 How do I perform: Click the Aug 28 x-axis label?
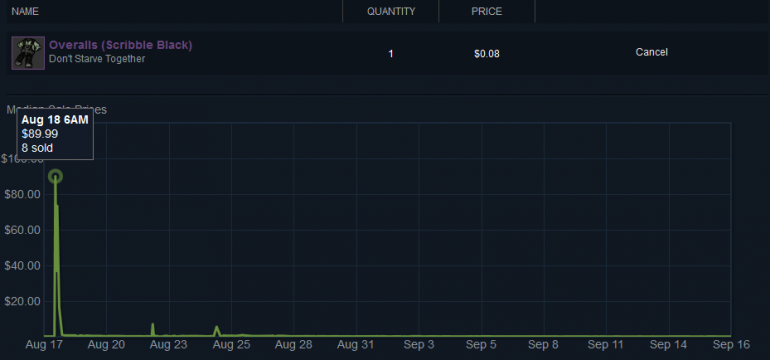(x=294, y=345)
